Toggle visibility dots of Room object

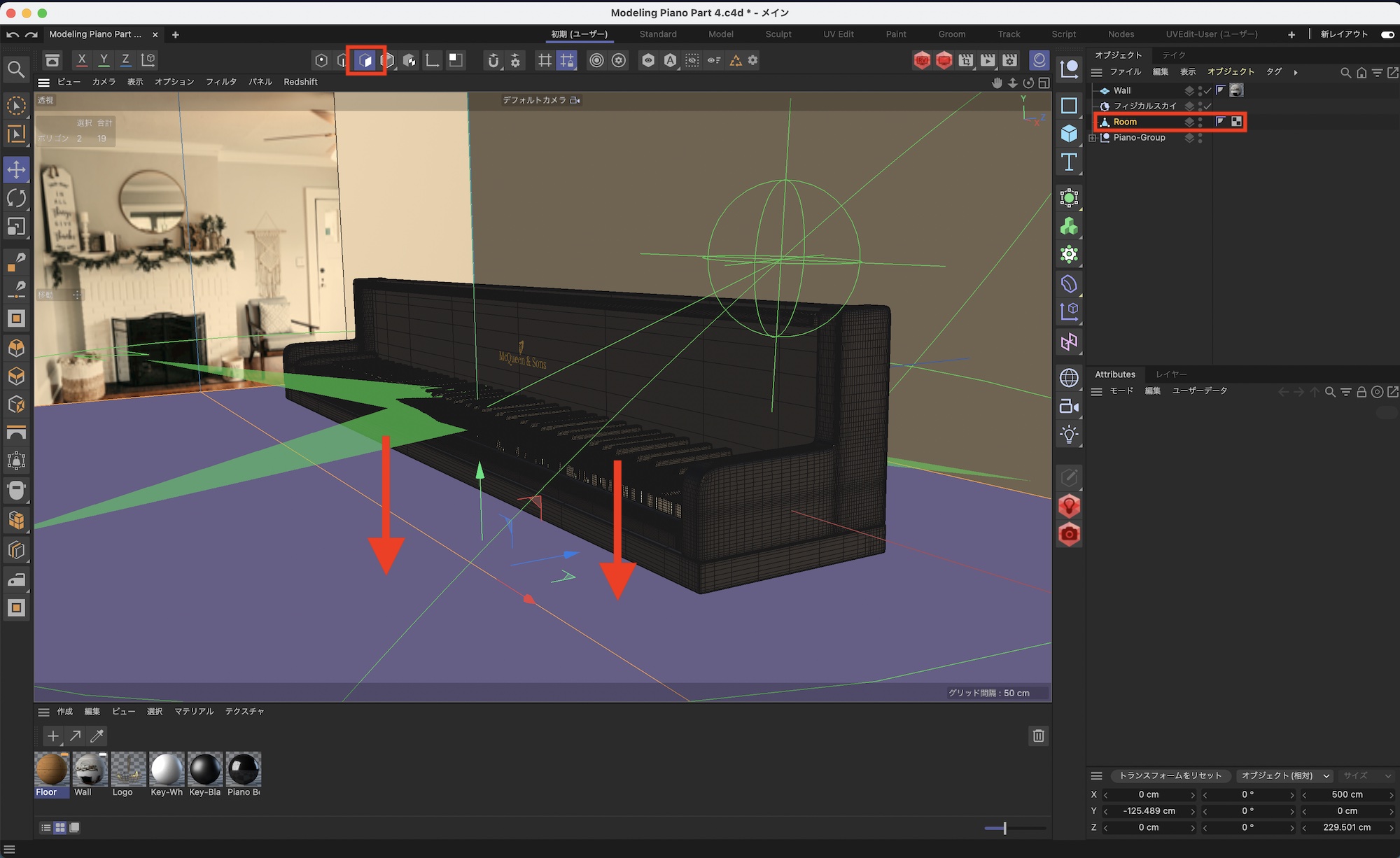[1200, 122]
